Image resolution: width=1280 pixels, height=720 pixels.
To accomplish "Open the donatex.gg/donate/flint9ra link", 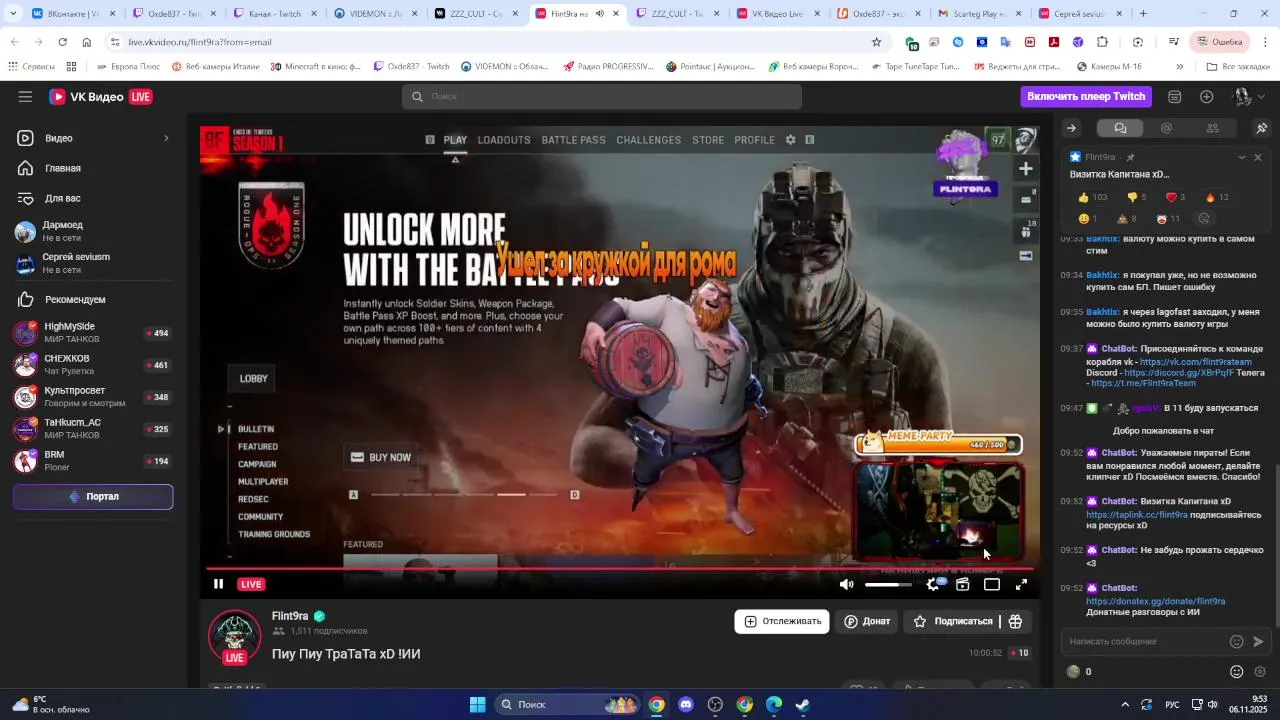I will tap(1155, 601).
